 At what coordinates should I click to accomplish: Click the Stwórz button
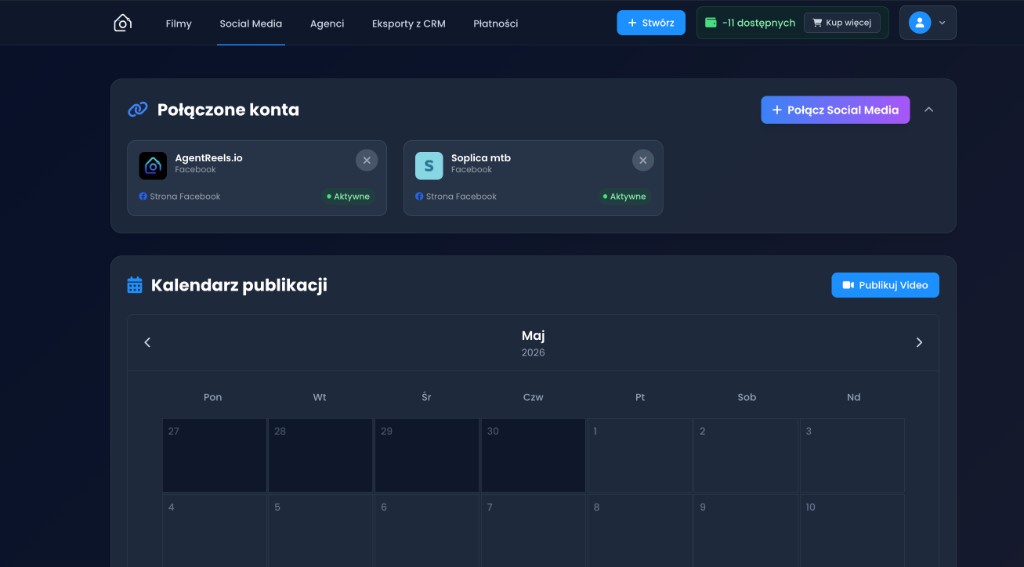(x=651, y=23)
